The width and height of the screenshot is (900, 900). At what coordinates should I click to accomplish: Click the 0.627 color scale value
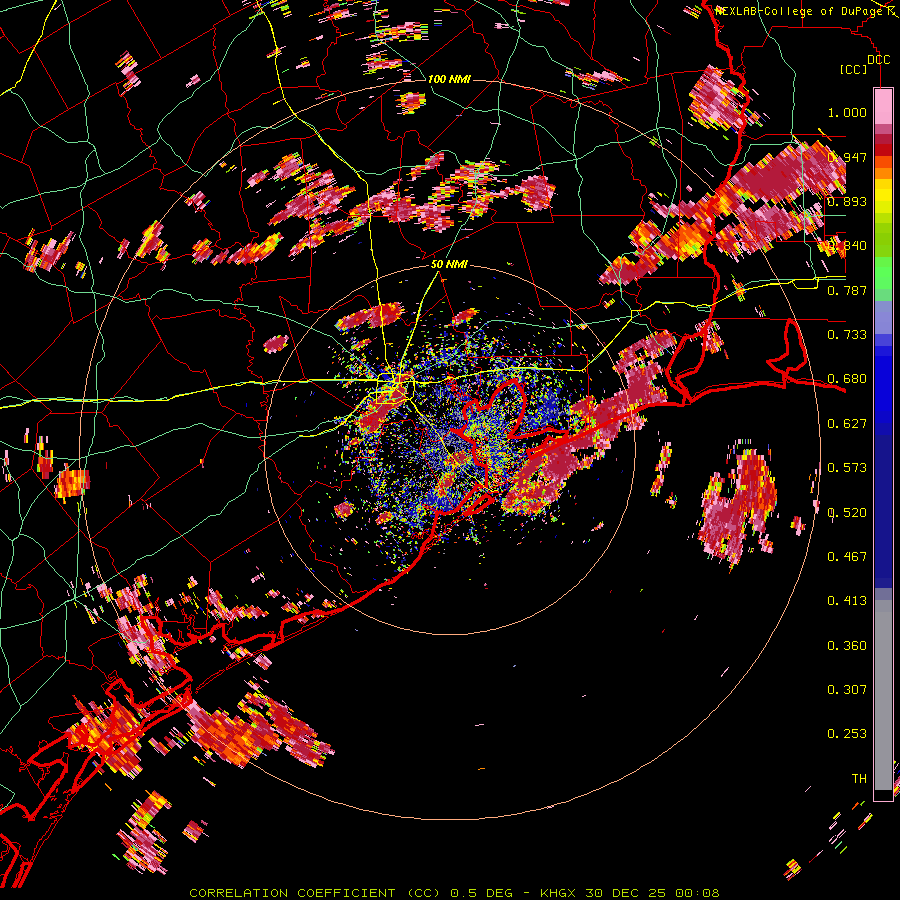pyautogui.click(x=847, y=424)
